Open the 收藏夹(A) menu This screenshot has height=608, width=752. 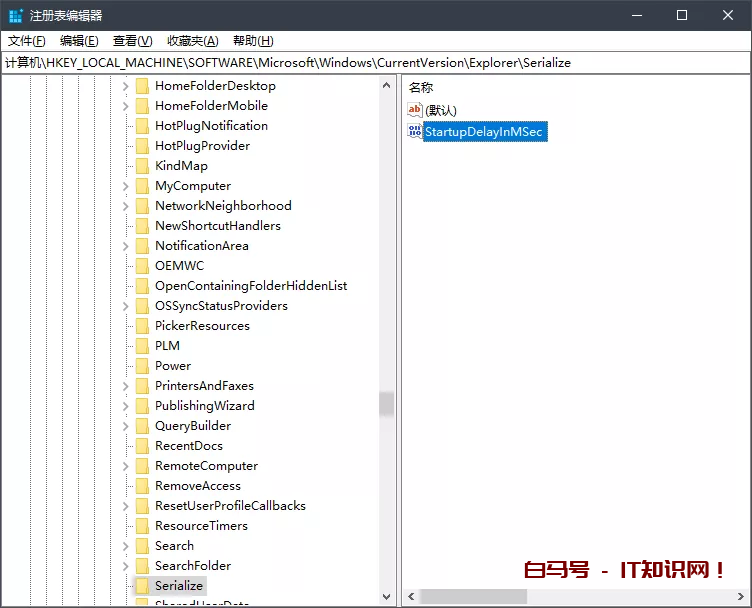coord(192,41)
